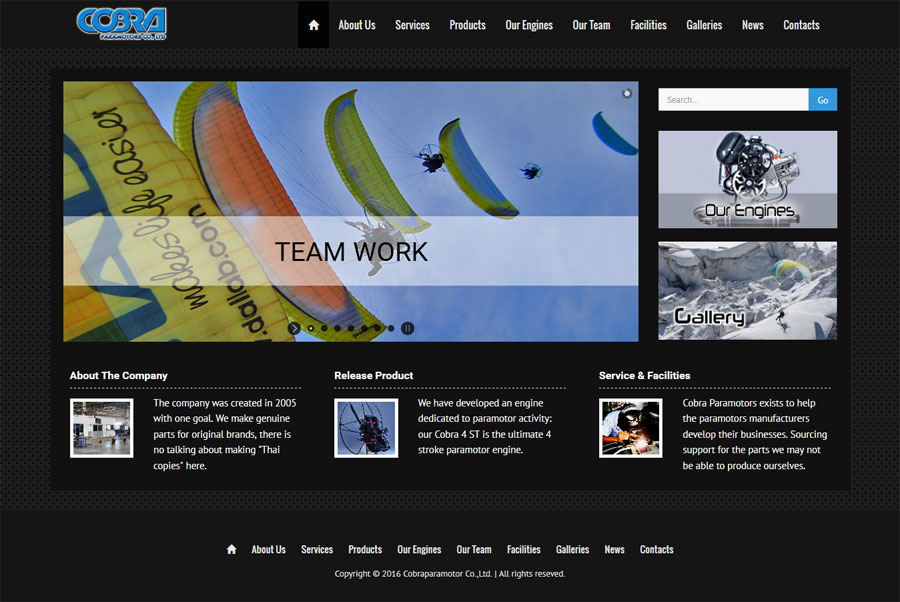Image resolution: width=900 pixels, height=602 pixels.
Task: Go to the home icon in the top navigation
Action: coord(313,25)
